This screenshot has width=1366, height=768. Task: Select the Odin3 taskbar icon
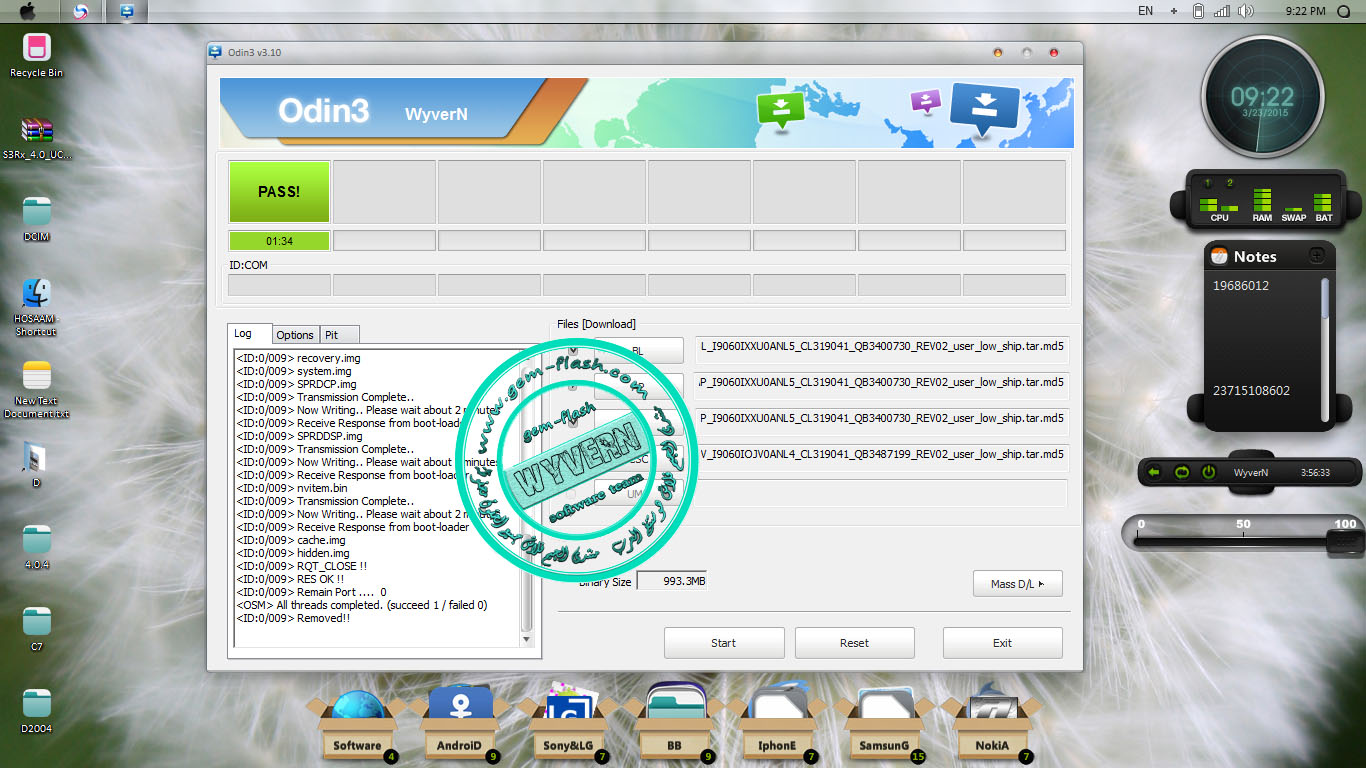coord(128,12)
